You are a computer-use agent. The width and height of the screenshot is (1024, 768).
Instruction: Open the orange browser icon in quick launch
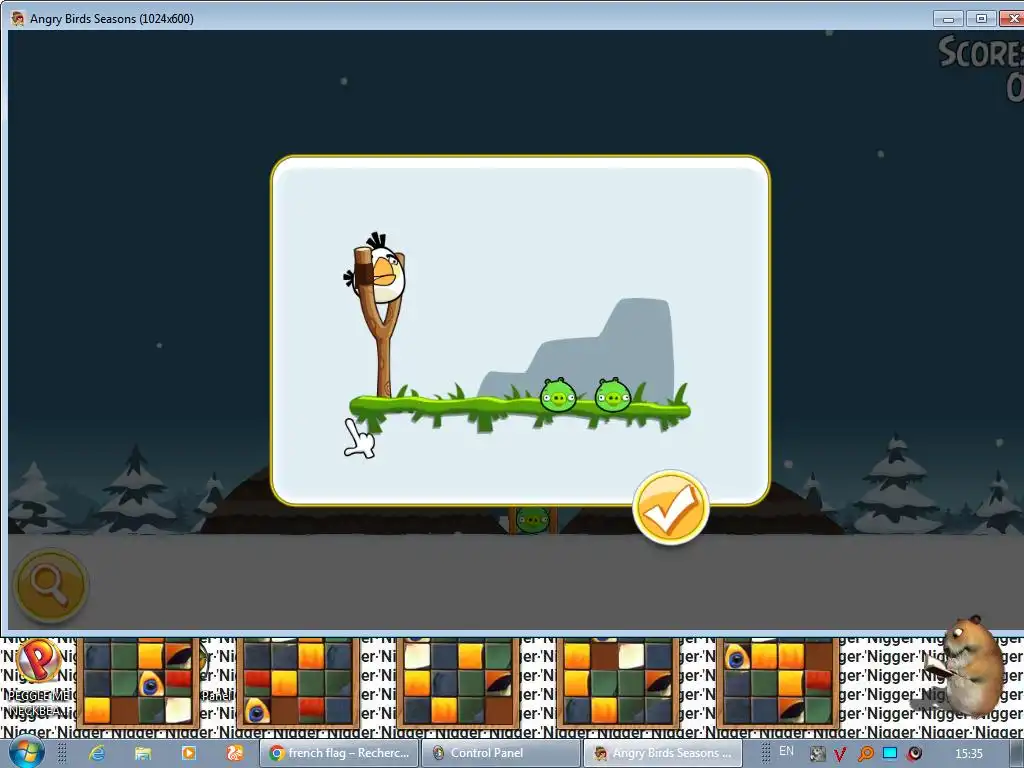(234, 753)
